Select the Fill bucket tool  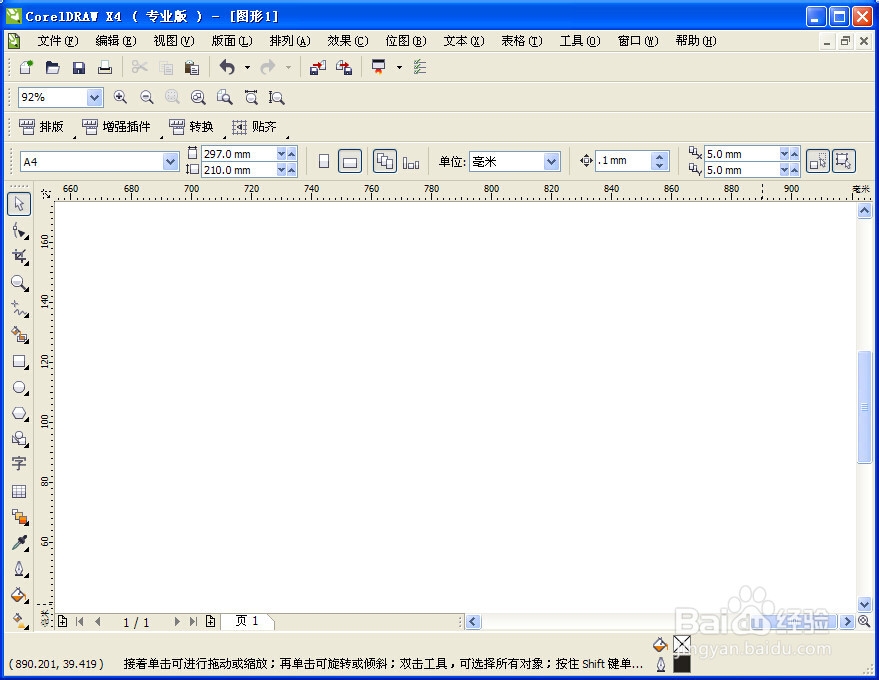tap(20, 595)
